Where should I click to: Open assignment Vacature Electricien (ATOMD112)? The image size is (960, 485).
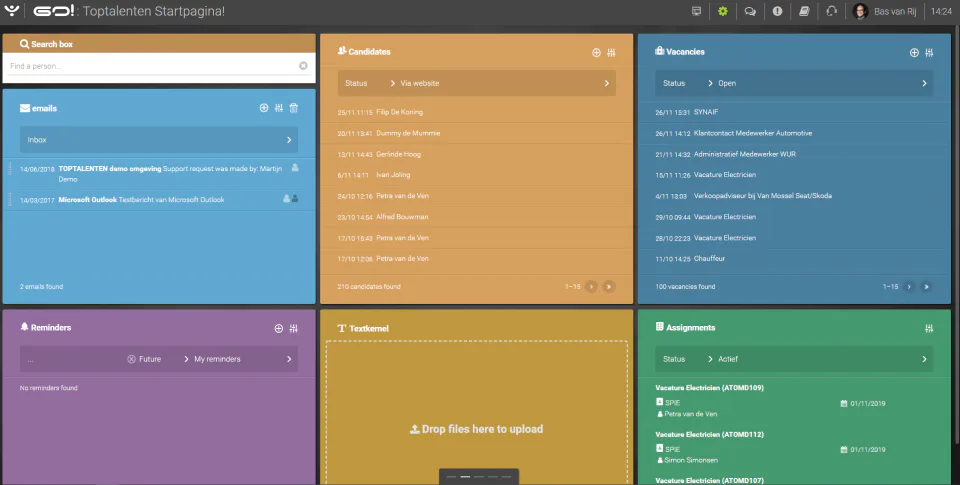point(710,434)
